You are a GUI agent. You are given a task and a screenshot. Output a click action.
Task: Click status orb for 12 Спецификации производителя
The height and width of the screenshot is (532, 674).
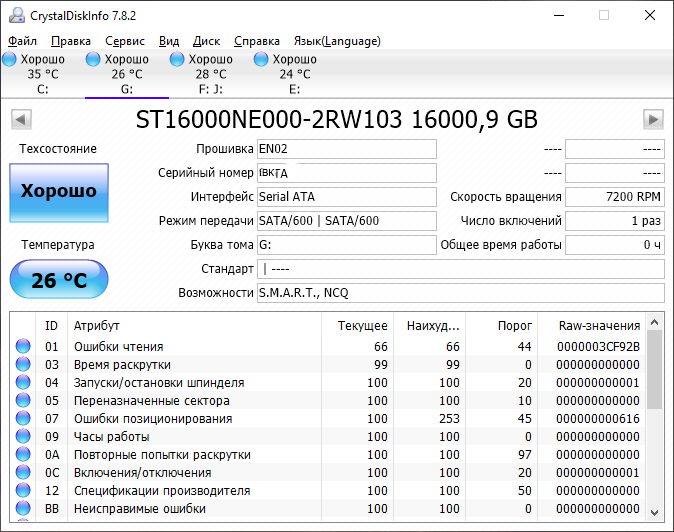tap(23, 491)
